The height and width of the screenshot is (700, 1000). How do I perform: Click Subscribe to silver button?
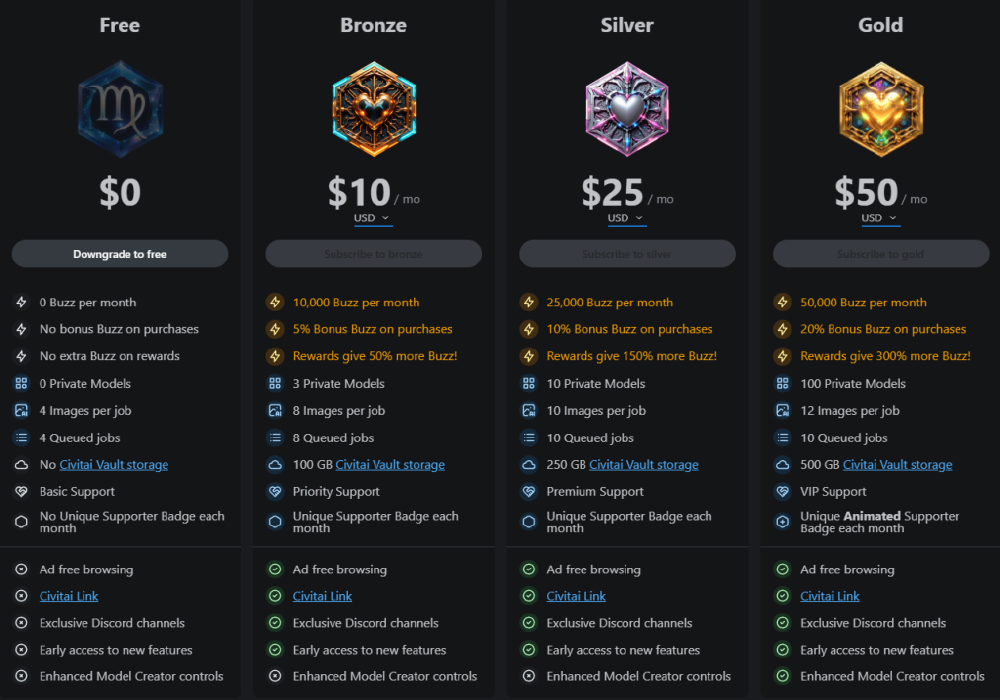627,254
